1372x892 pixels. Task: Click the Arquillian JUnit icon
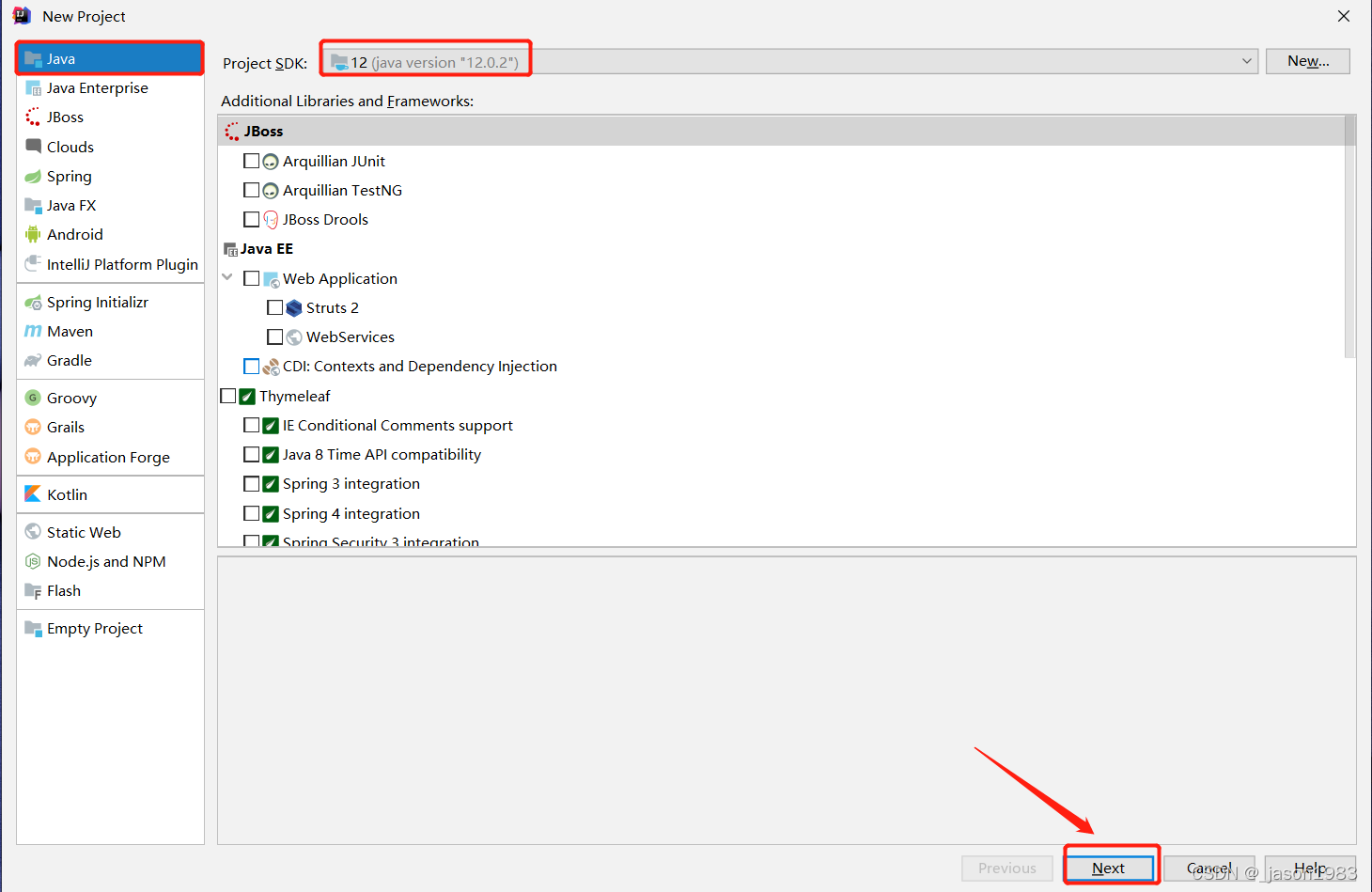point(271,162)
